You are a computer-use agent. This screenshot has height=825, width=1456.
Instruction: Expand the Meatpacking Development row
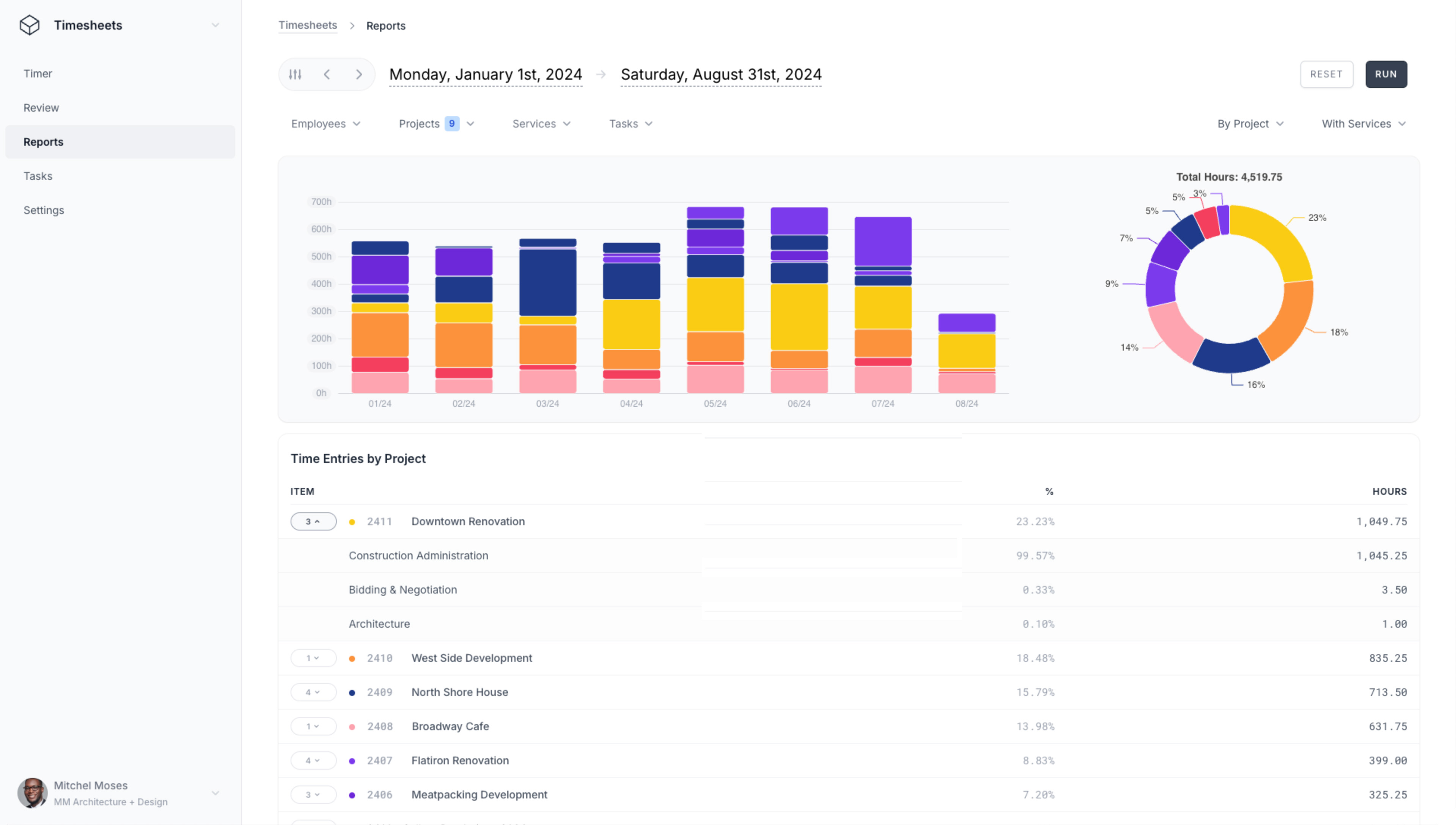click(x=313, y=794)
